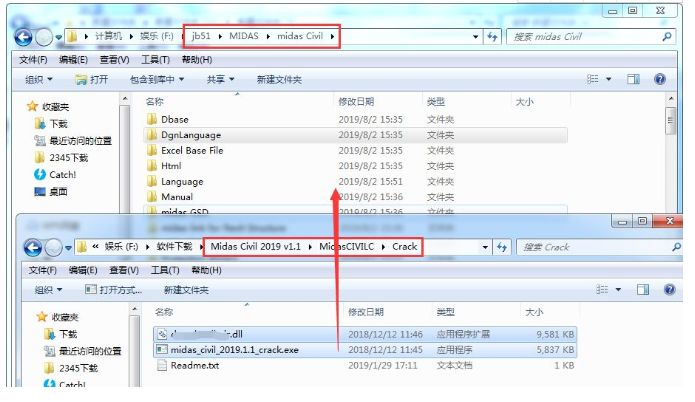695x402 pixels.
Task: Select the Language folder icon
Action: [x=152, y=181]
